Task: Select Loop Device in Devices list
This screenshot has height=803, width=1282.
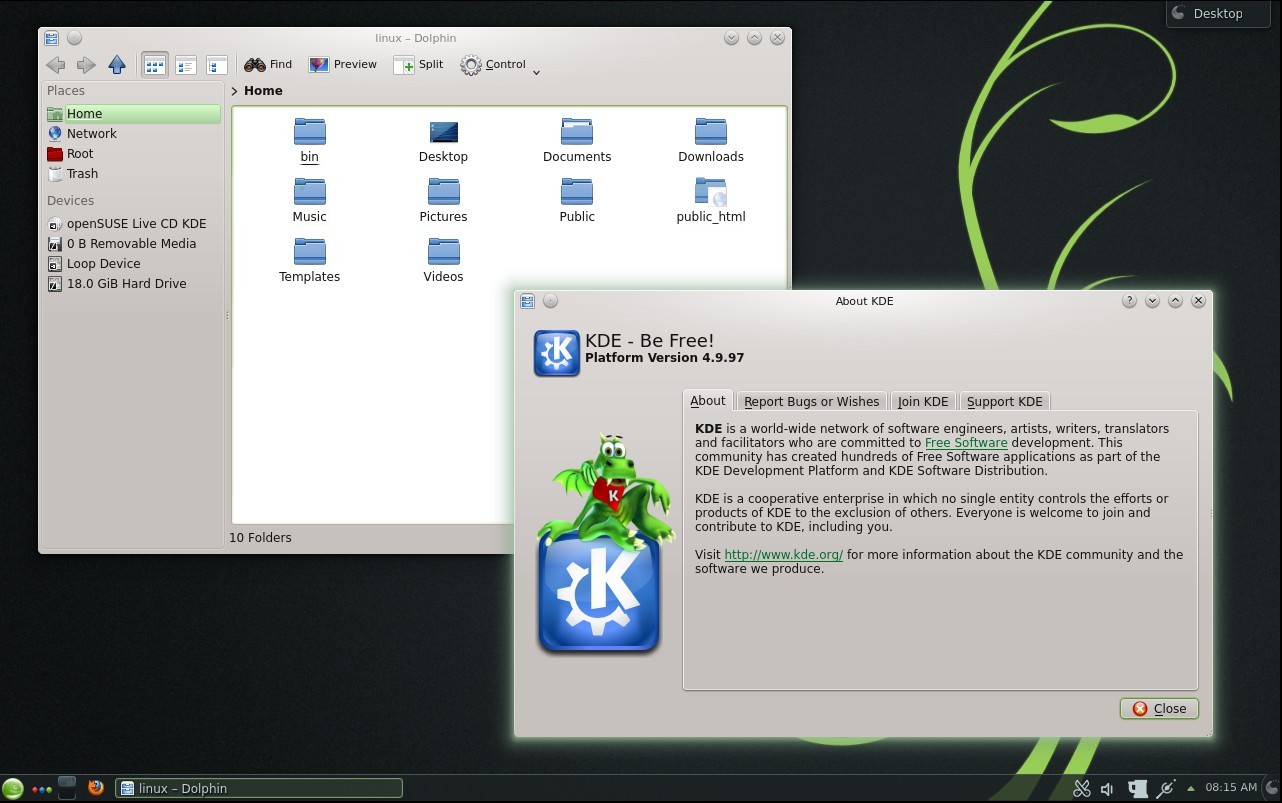Action: pyautogui.click(x=133, y=264)
